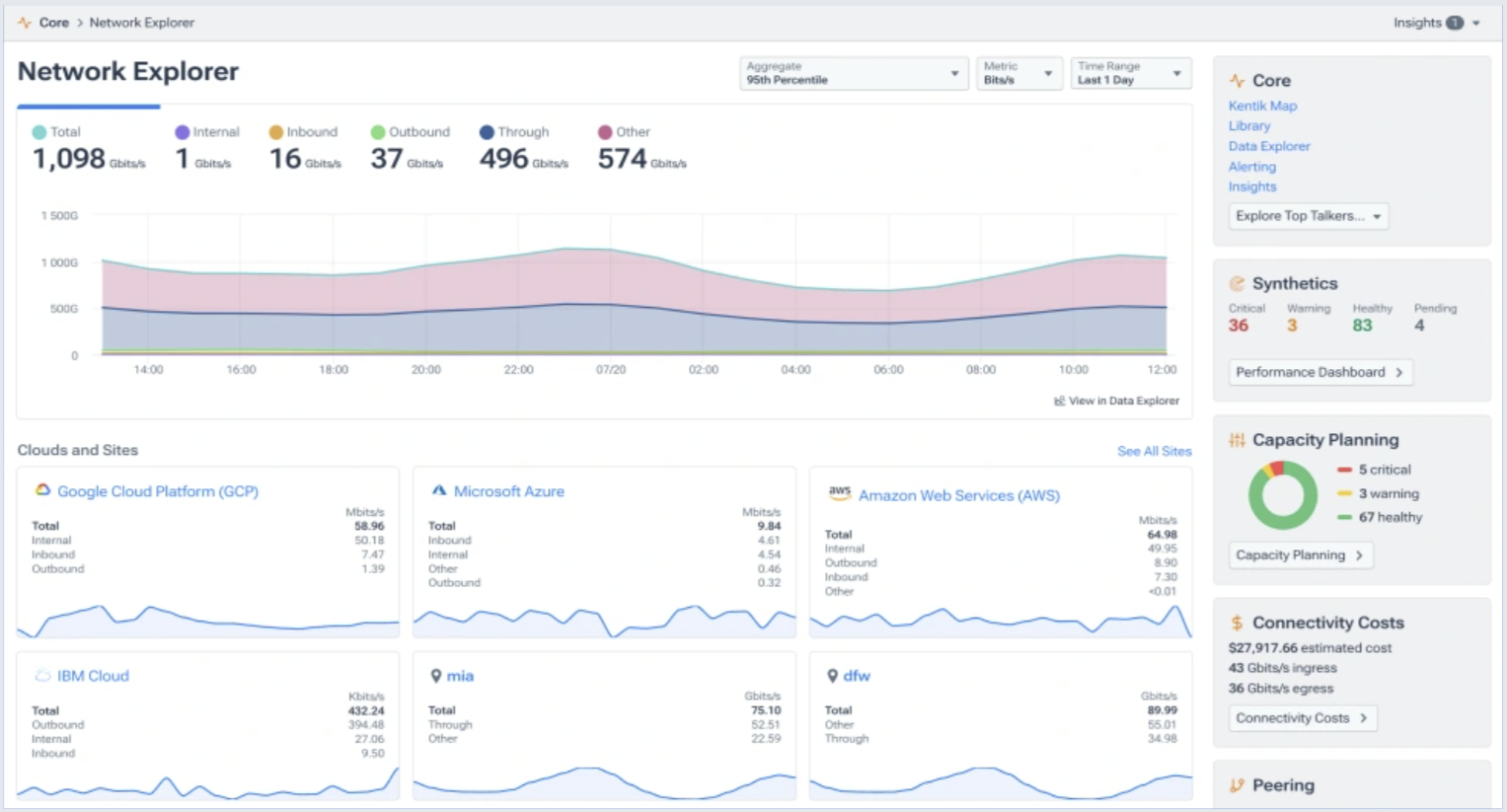
Task: Click the Google Cloud Platform logo icon
Action: (x=42, y=490)
